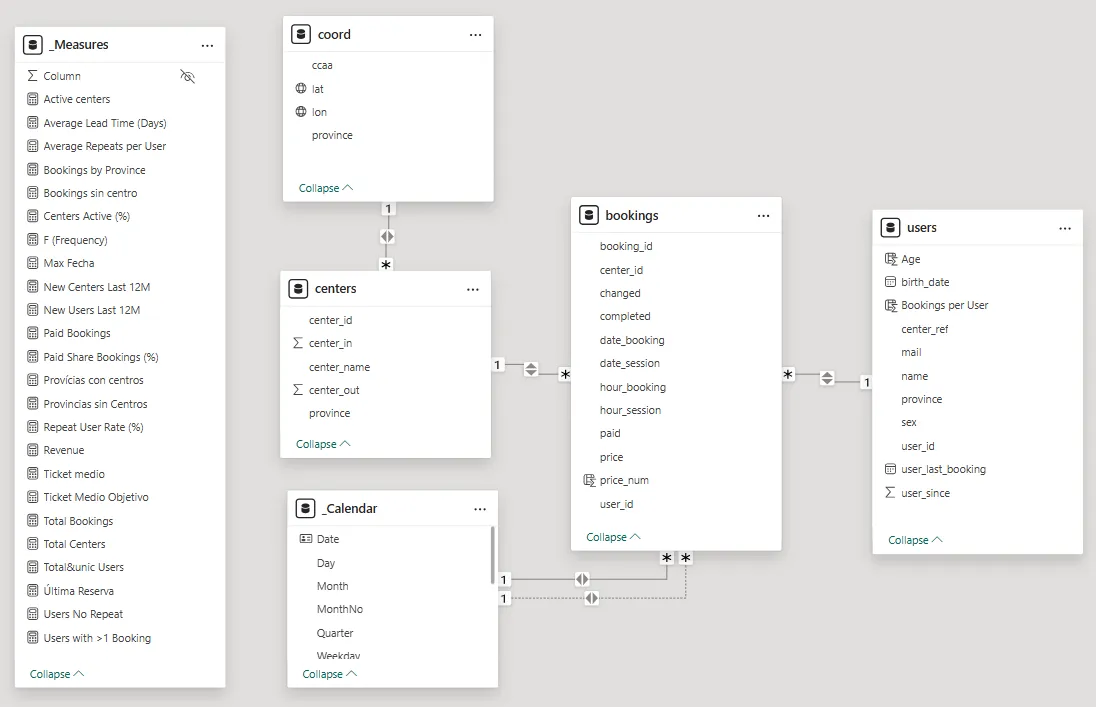Viewport: 1096px width, 707px height.
Task: Select the center_ref field in users
Action: pos(925,329)
